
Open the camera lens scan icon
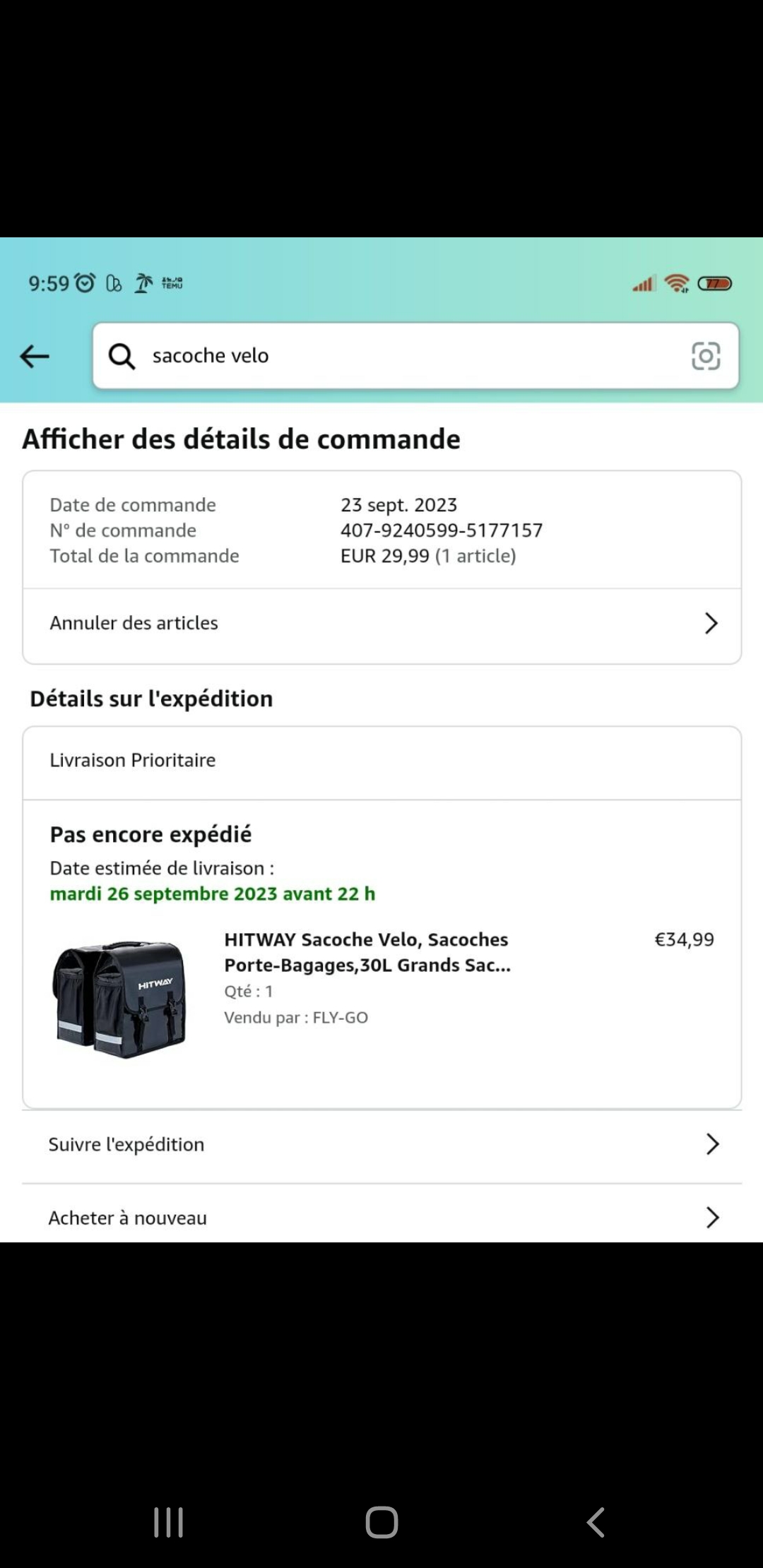point(705,356)
